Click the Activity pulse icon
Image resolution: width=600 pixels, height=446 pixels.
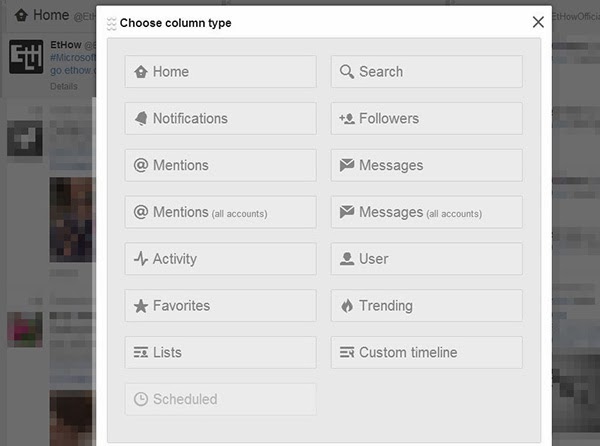(x=141, y=259)
